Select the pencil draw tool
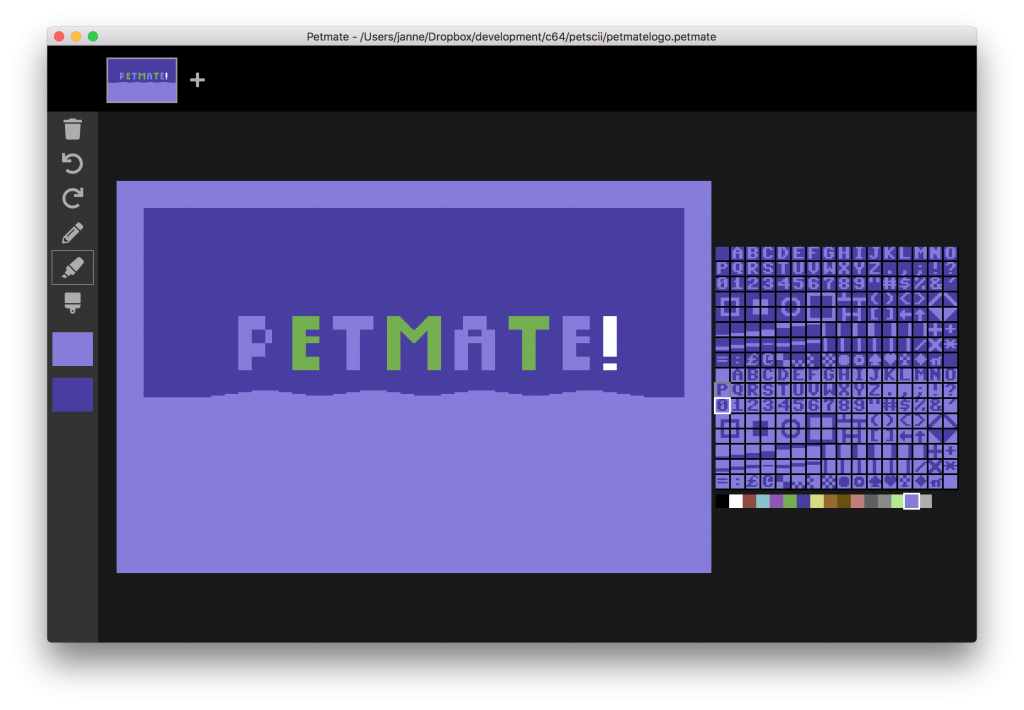 tap(72, 233)
